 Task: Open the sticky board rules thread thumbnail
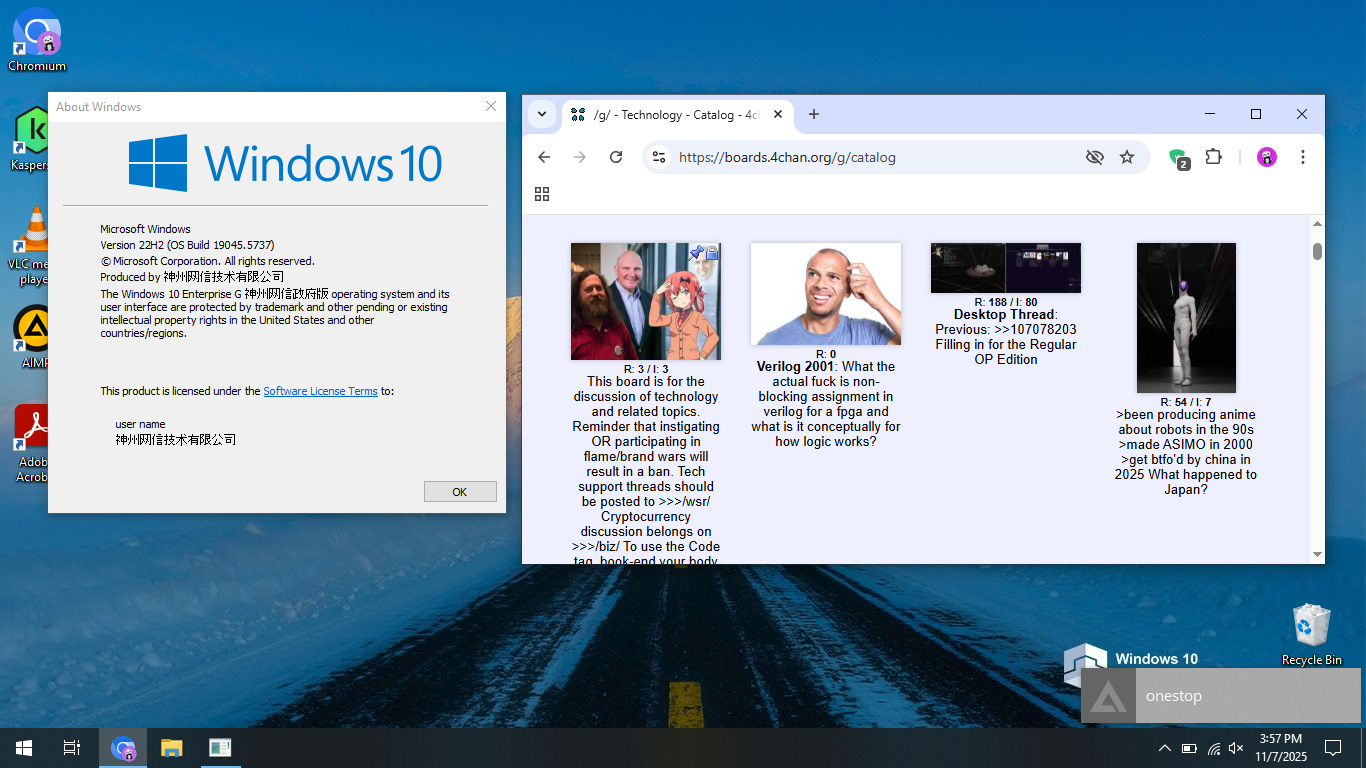pos(646,301)
